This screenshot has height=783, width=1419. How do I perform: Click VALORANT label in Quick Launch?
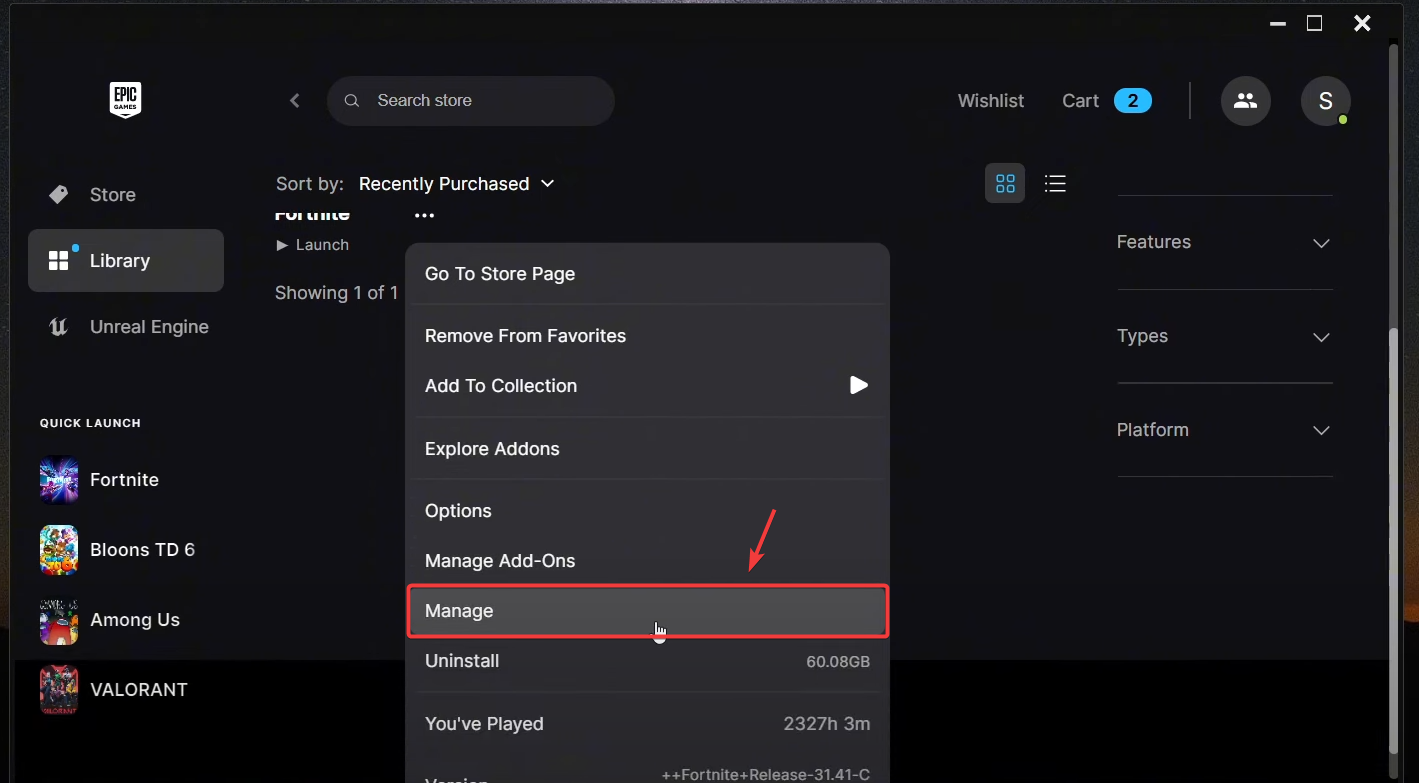(139, 690)
